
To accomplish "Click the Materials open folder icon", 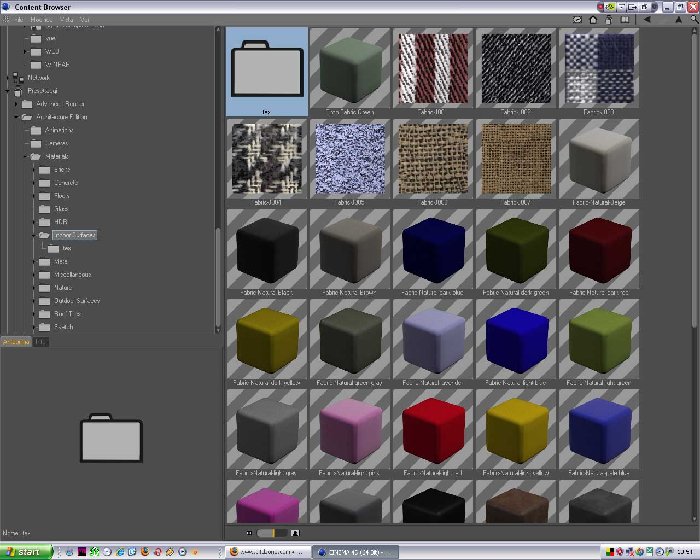I will point(35,157).
